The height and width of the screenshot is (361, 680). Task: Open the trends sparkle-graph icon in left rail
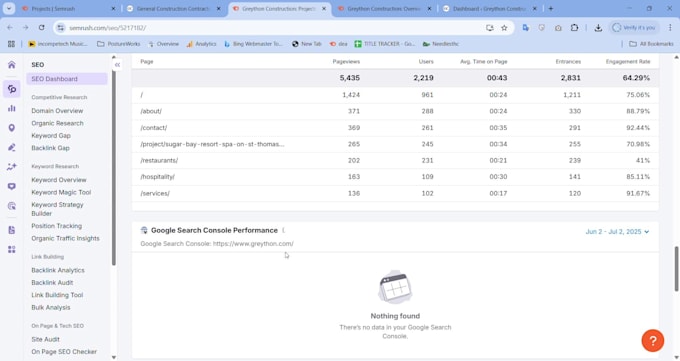pos(12,167)
